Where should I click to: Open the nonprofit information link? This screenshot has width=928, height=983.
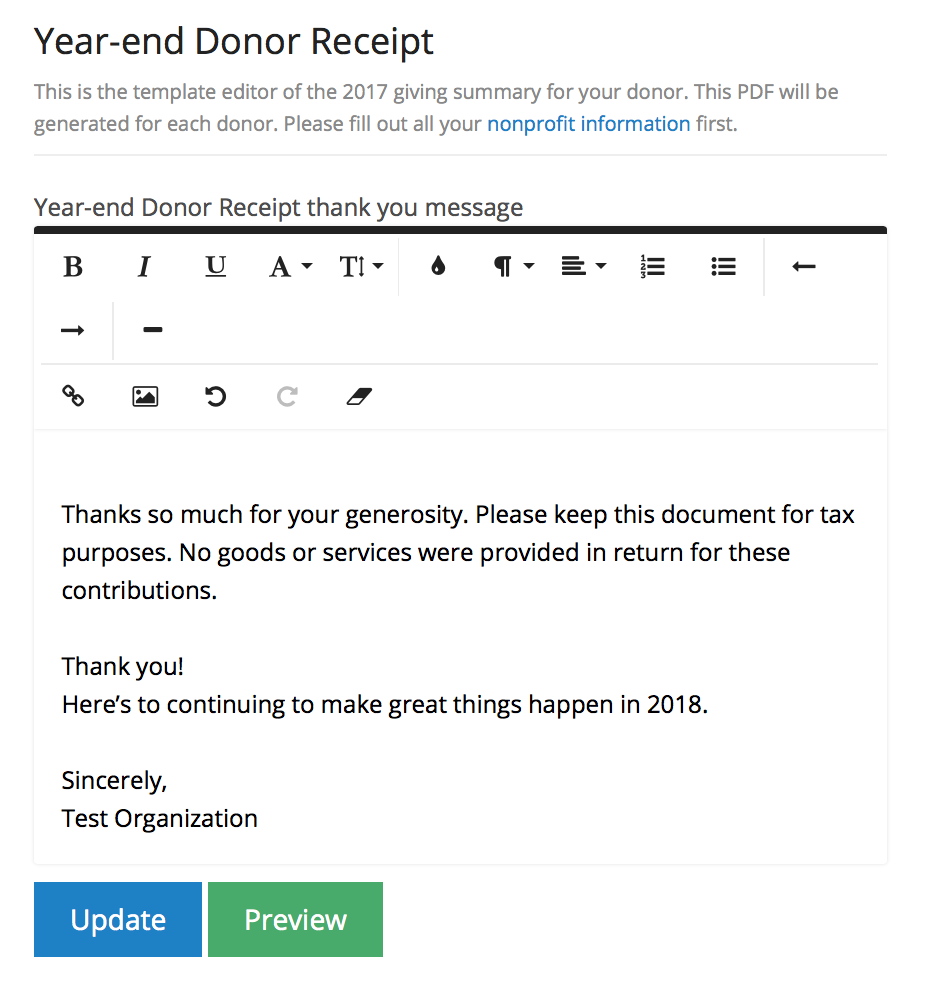[588, 125]
